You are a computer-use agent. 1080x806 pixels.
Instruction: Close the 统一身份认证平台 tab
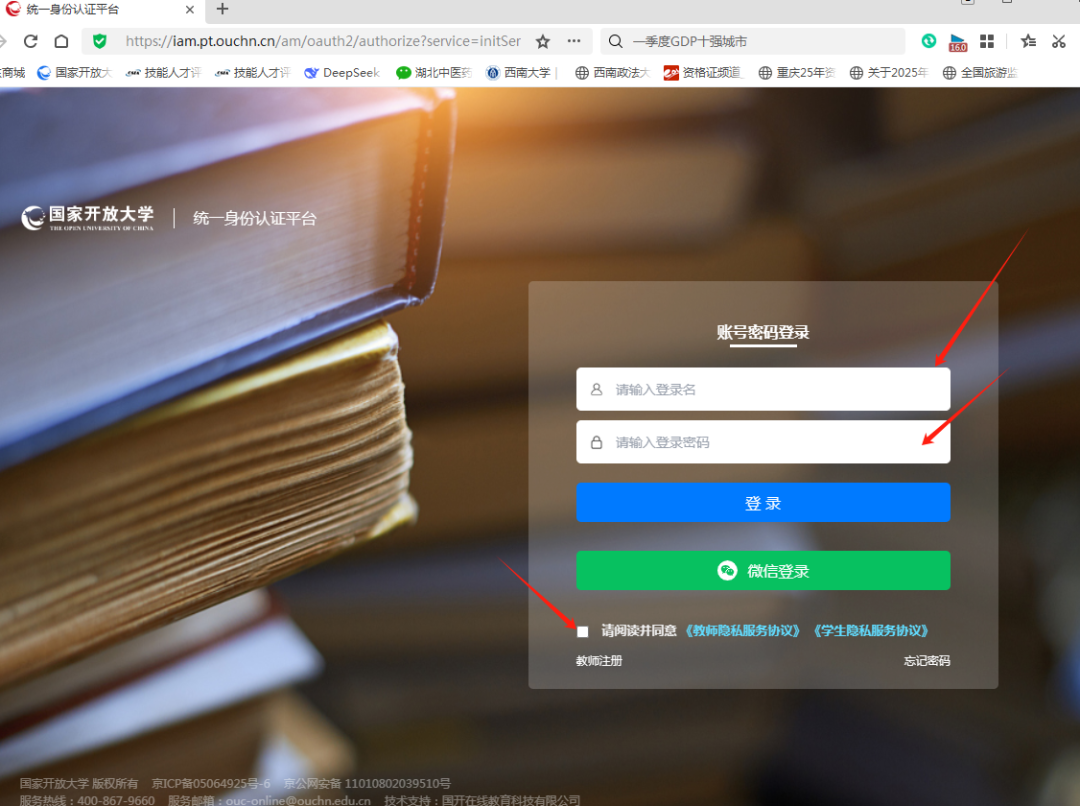[x=190, y=10]
